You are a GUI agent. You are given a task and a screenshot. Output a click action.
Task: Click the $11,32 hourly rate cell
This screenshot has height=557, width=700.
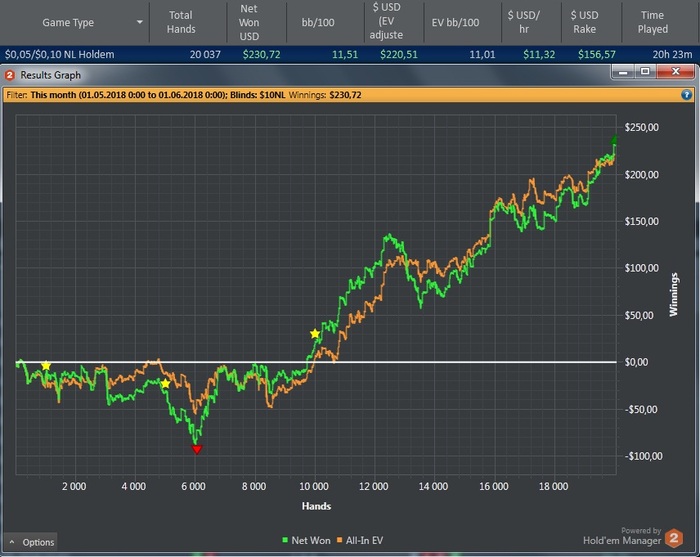click(539, 54)
